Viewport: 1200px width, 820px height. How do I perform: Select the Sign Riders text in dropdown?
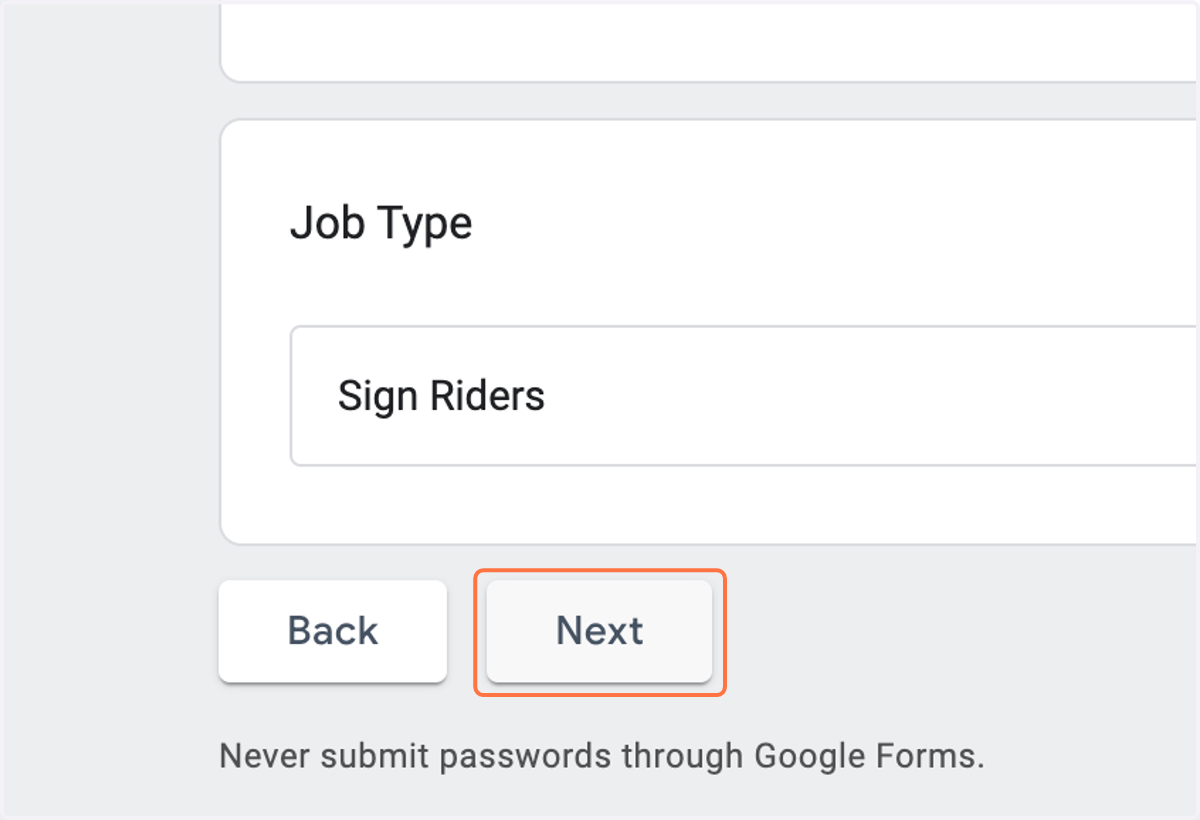coord(441,396)
